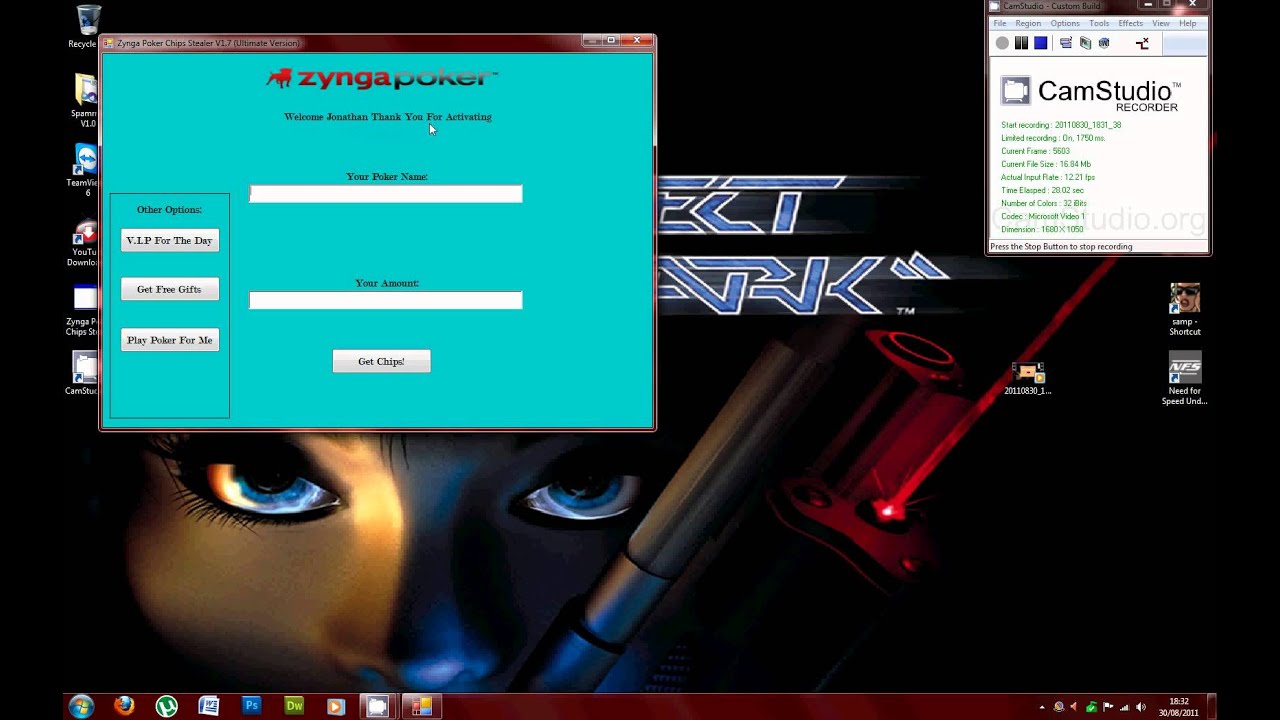The height and width of the screenshot is (720, 1280).
Task: Open the View menu in CamStudio
Action: [1160, 23]
